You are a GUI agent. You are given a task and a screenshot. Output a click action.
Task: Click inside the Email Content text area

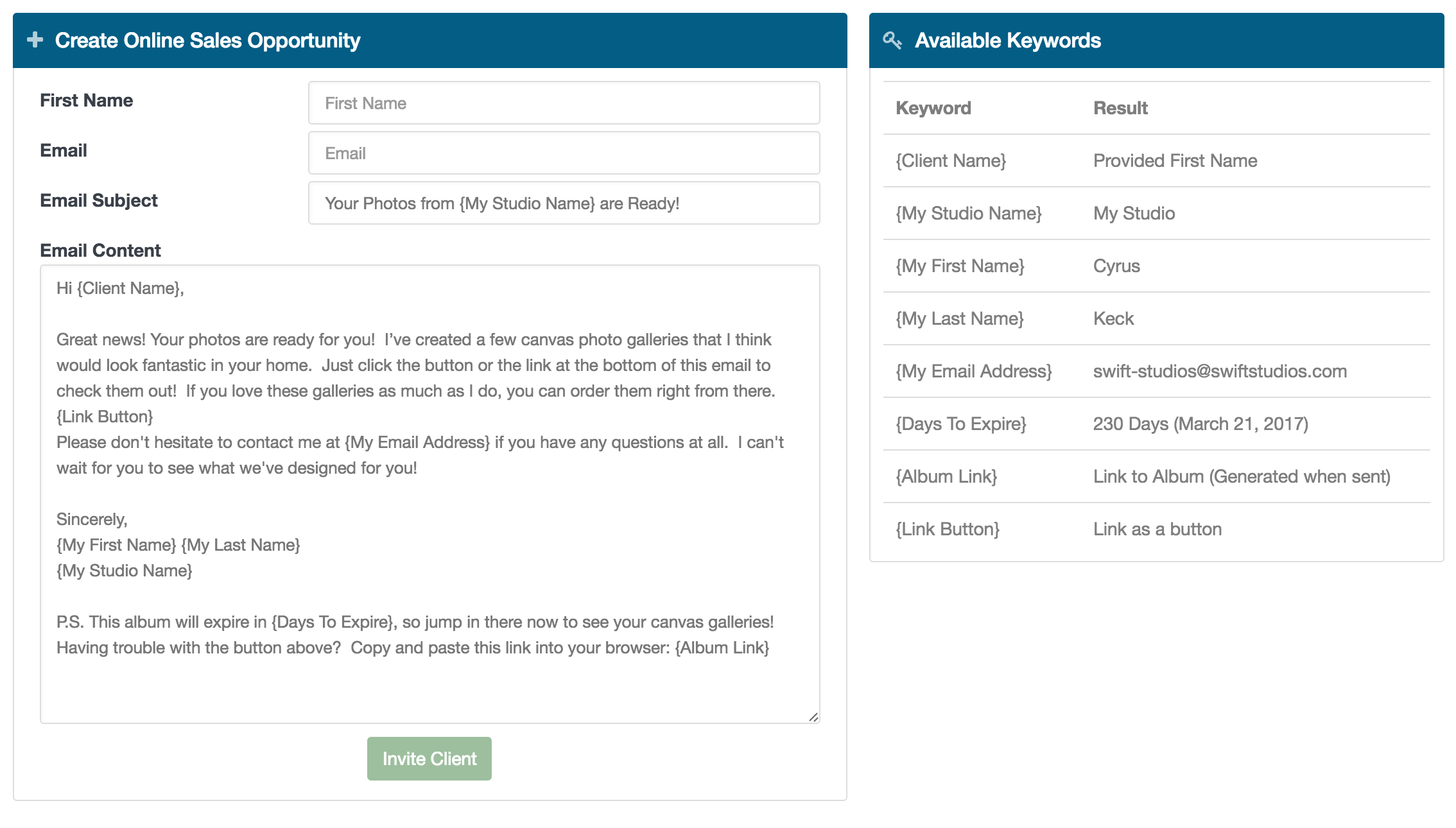click(429, 494)
